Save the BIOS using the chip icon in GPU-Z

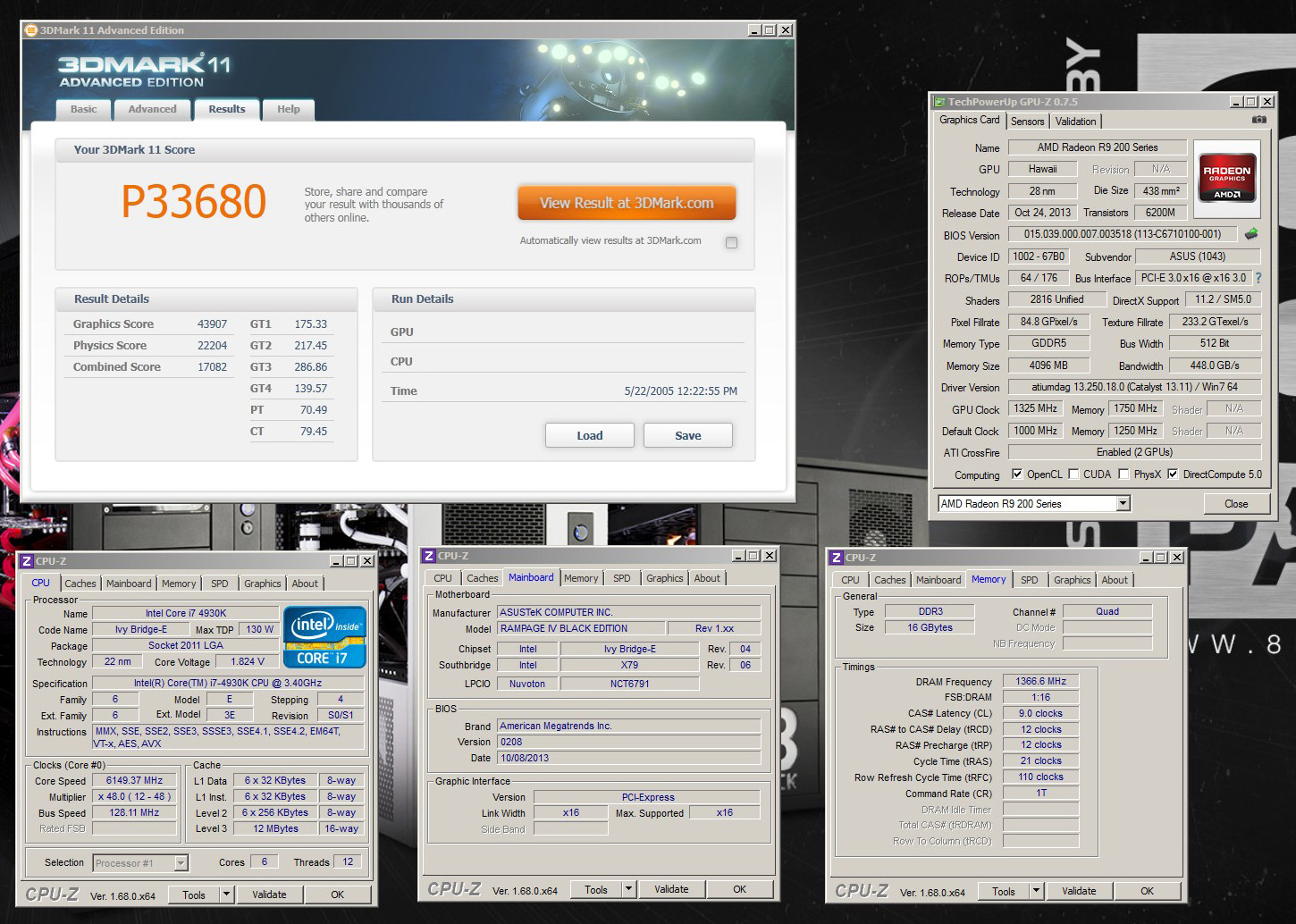pyautogui.click(x=1251, y=234)
